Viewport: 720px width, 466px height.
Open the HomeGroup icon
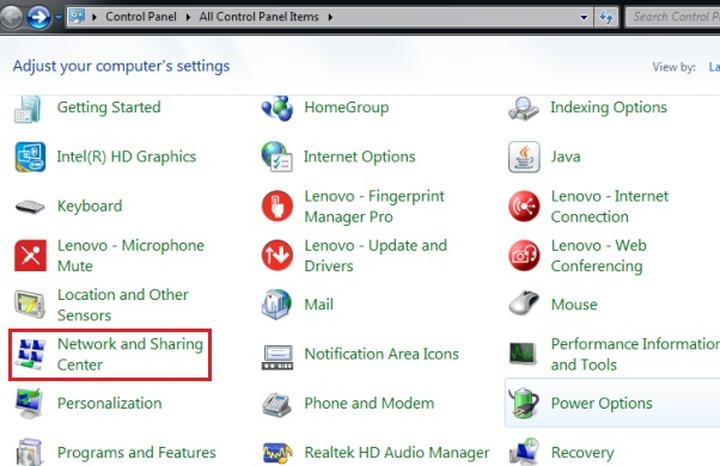[x=277, y=108]
